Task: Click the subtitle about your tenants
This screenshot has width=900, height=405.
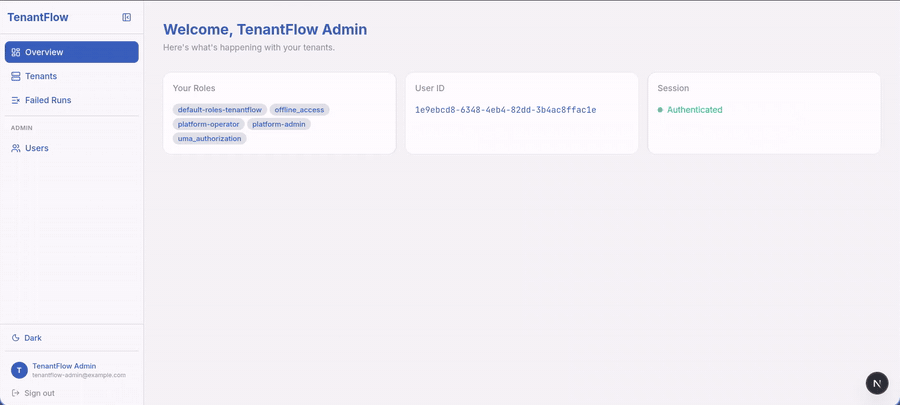Action: 249,48
